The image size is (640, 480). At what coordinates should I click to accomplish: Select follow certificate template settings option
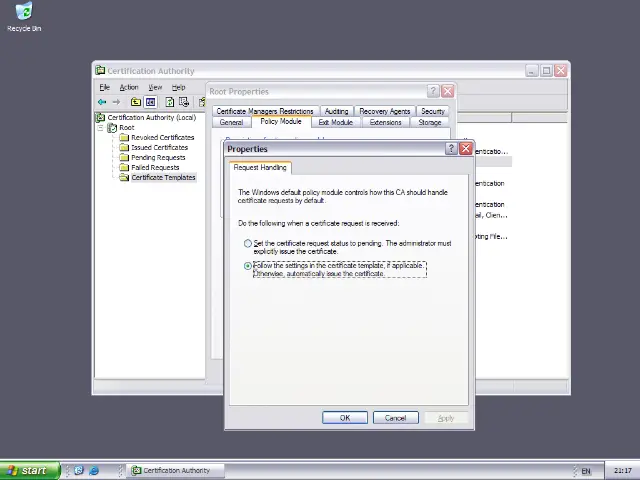click(248, 266)
